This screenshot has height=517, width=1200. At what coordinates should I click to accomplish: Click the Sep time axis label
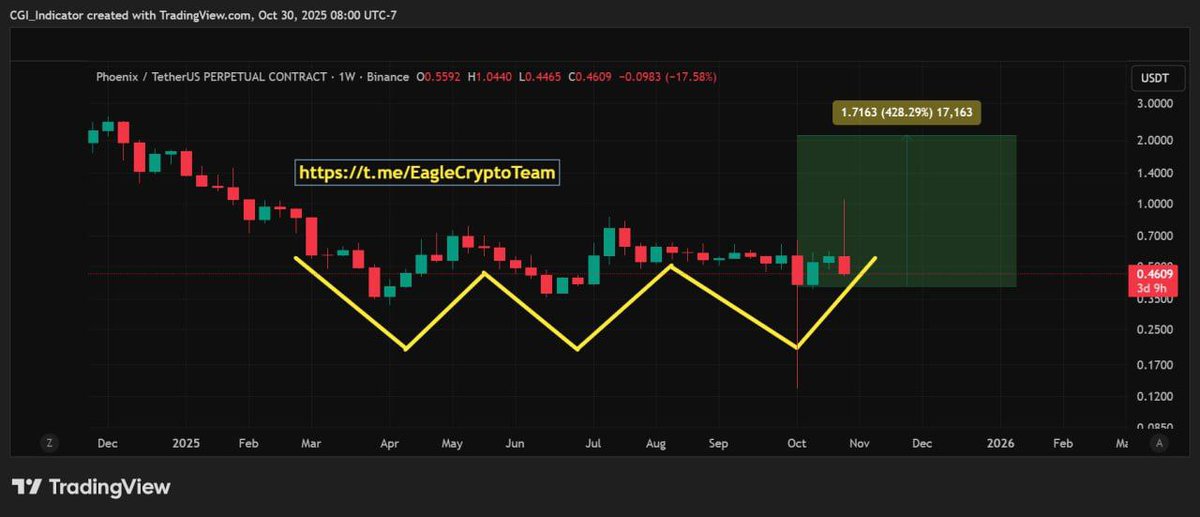tap(719, 442)
